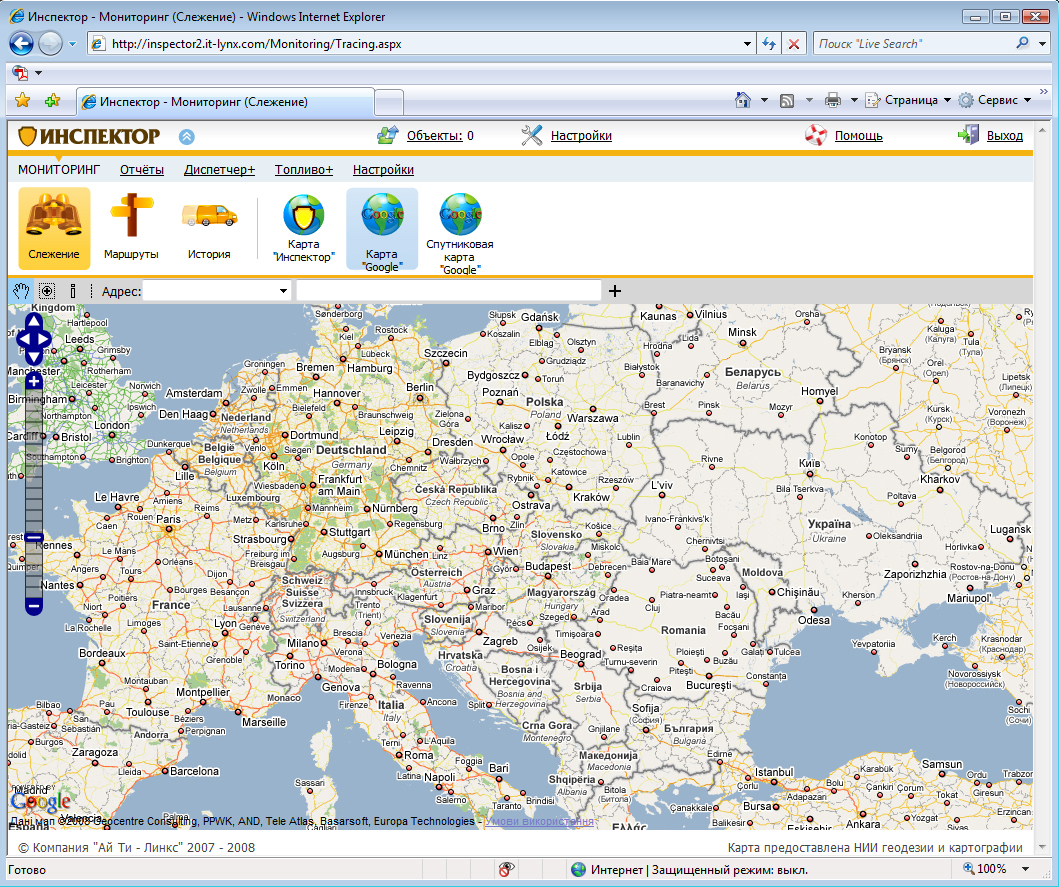Viewport: 1059px width, 887px height.
Task: Open the Помощь link
Action: click(x=858, y=136)
